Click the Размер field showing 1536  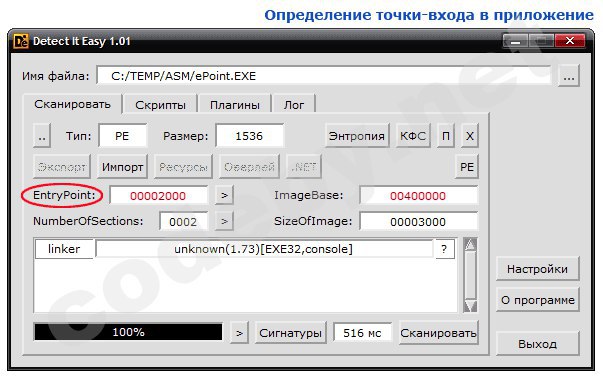tap(249, 136)
